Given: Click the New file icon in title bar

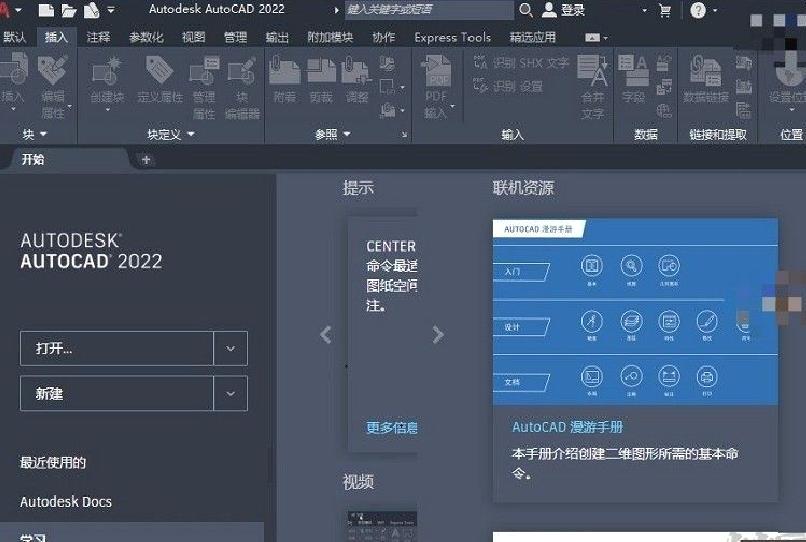Looking at the screenshot, I should click(46, 10).
